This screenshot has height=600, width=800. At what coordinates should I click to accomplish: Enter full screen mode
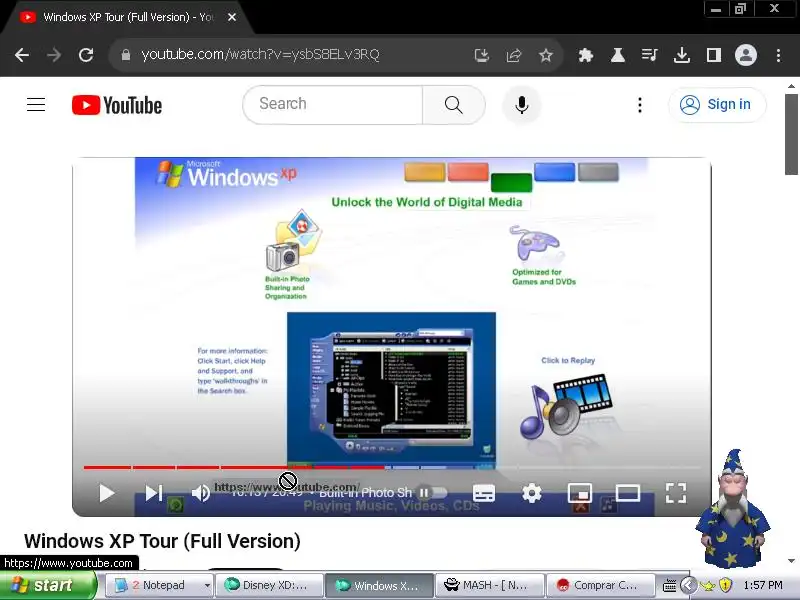tap(676, 493)
